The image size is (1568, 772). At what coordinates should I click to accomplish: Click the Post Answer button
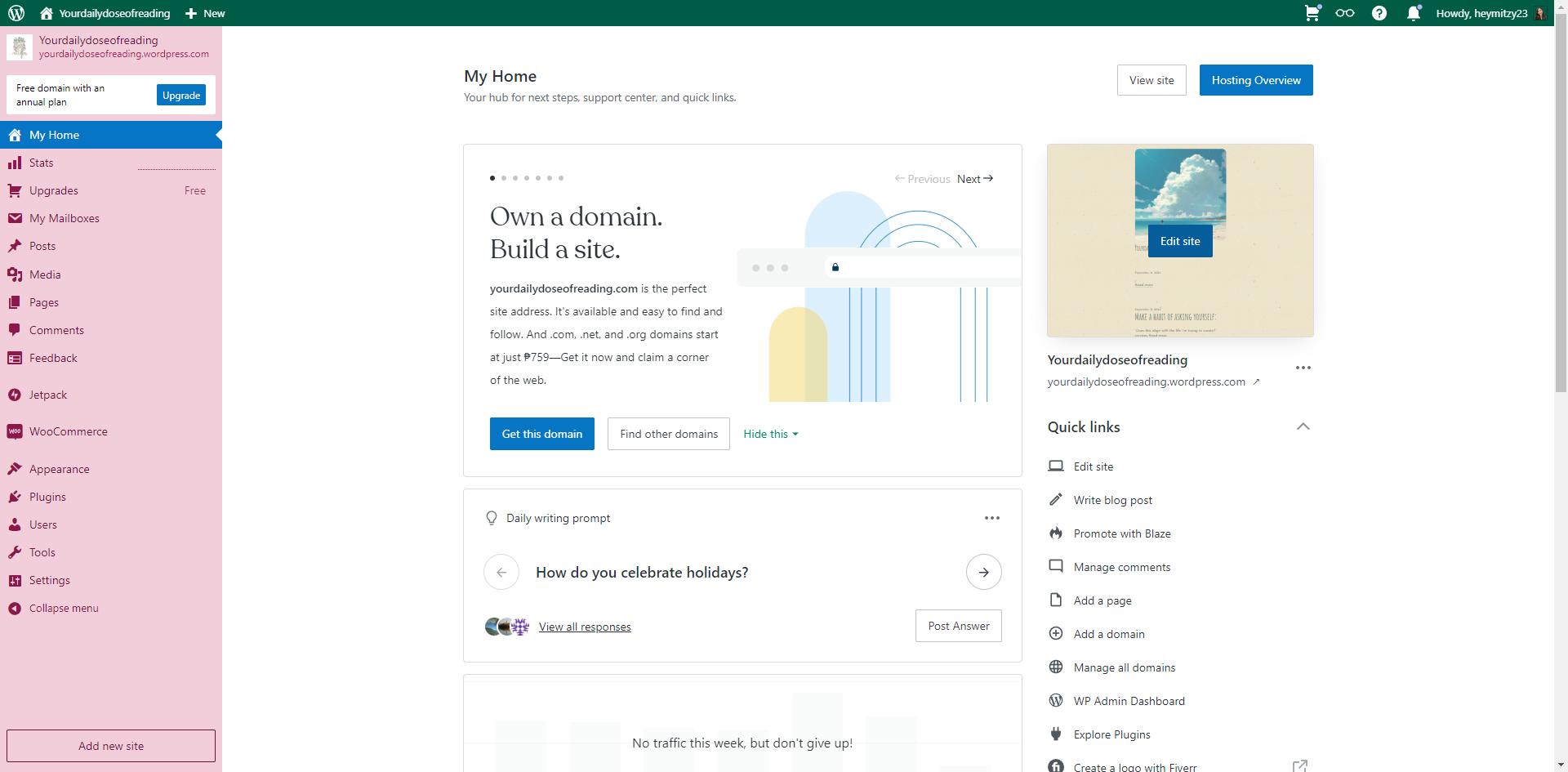(x=959, y=626)
